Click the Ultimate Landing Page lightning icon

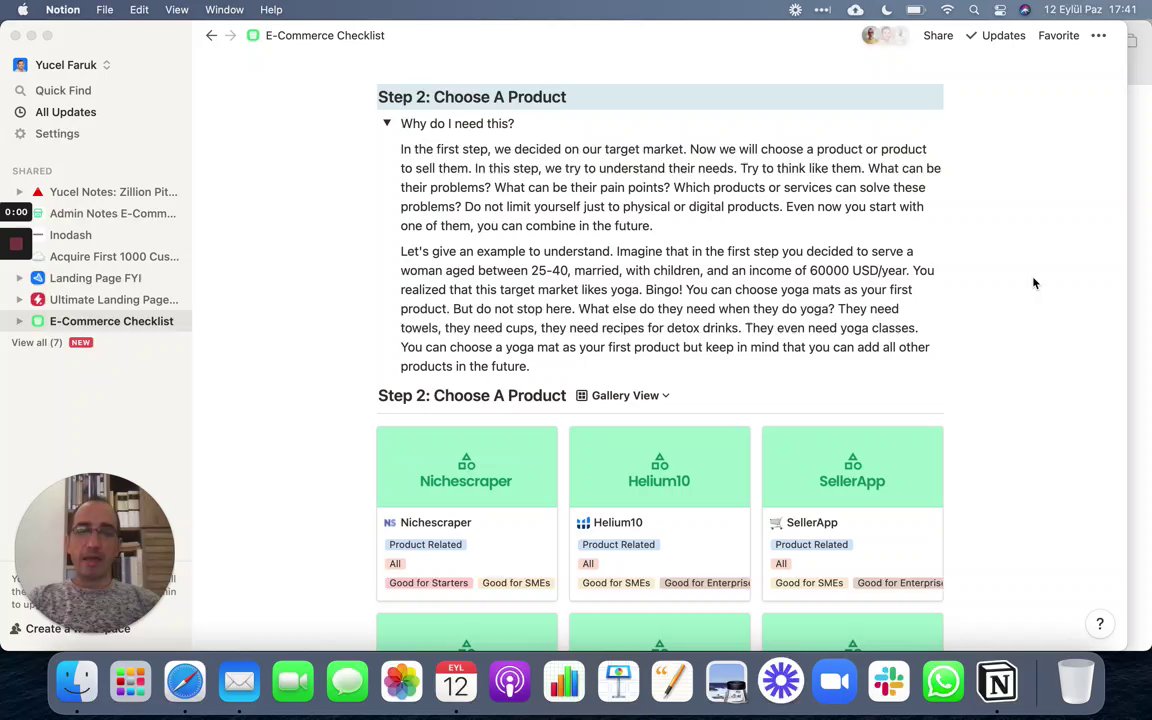pos(37,300)
